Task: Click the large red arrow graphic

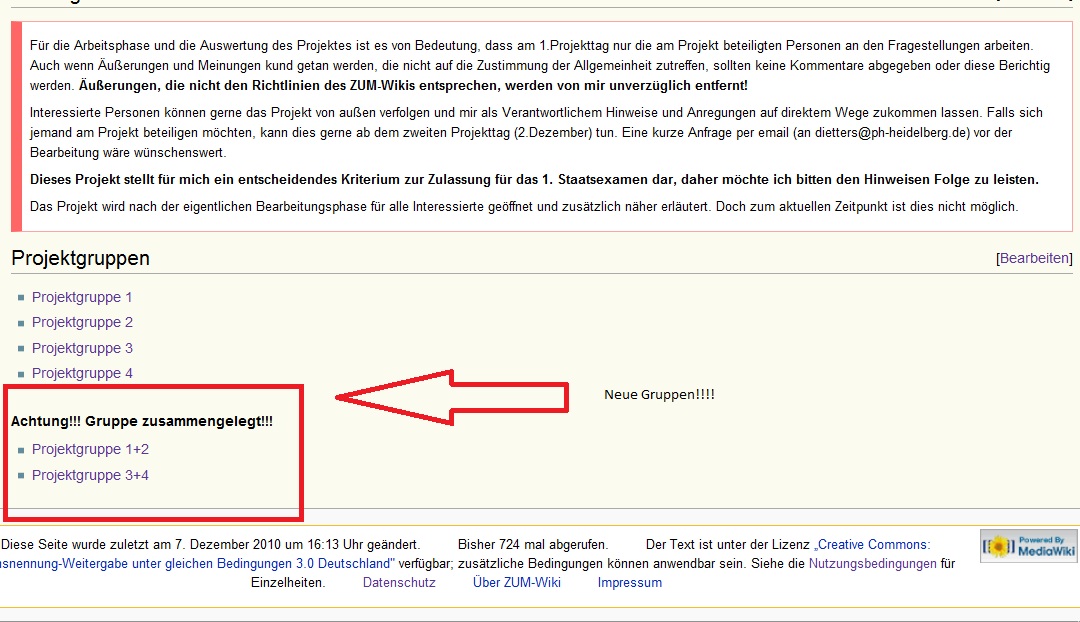Action: (x=450, y=397)
